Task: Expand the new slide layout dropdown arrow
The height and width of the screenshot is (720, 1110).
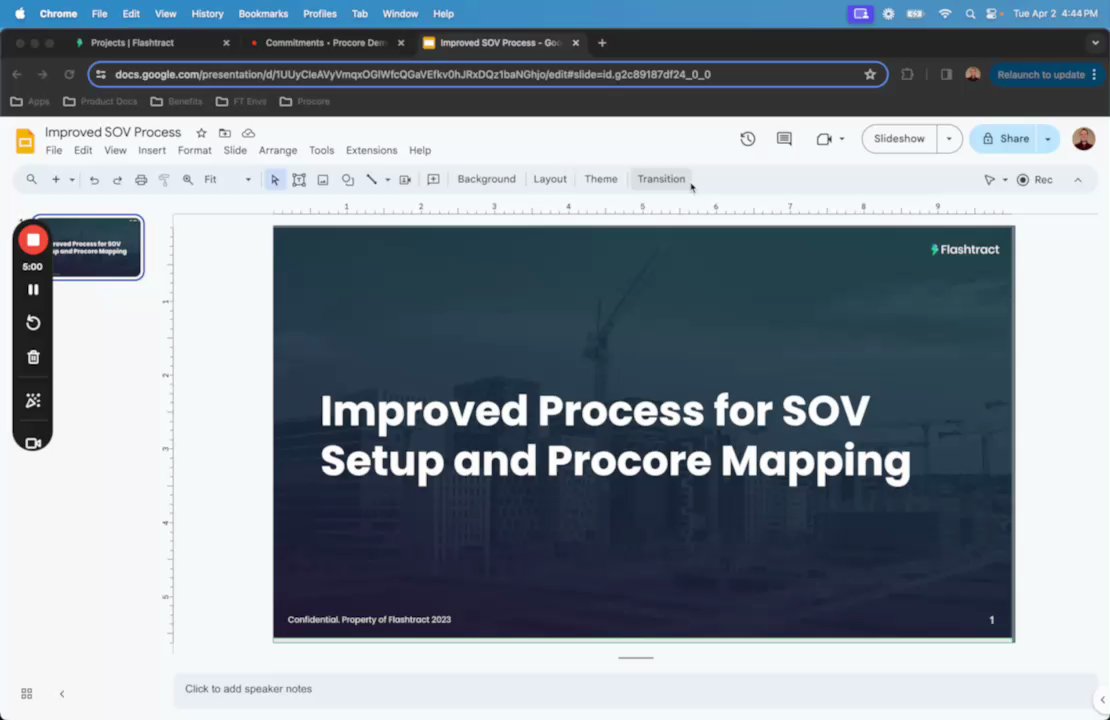Action: (71, 180)
